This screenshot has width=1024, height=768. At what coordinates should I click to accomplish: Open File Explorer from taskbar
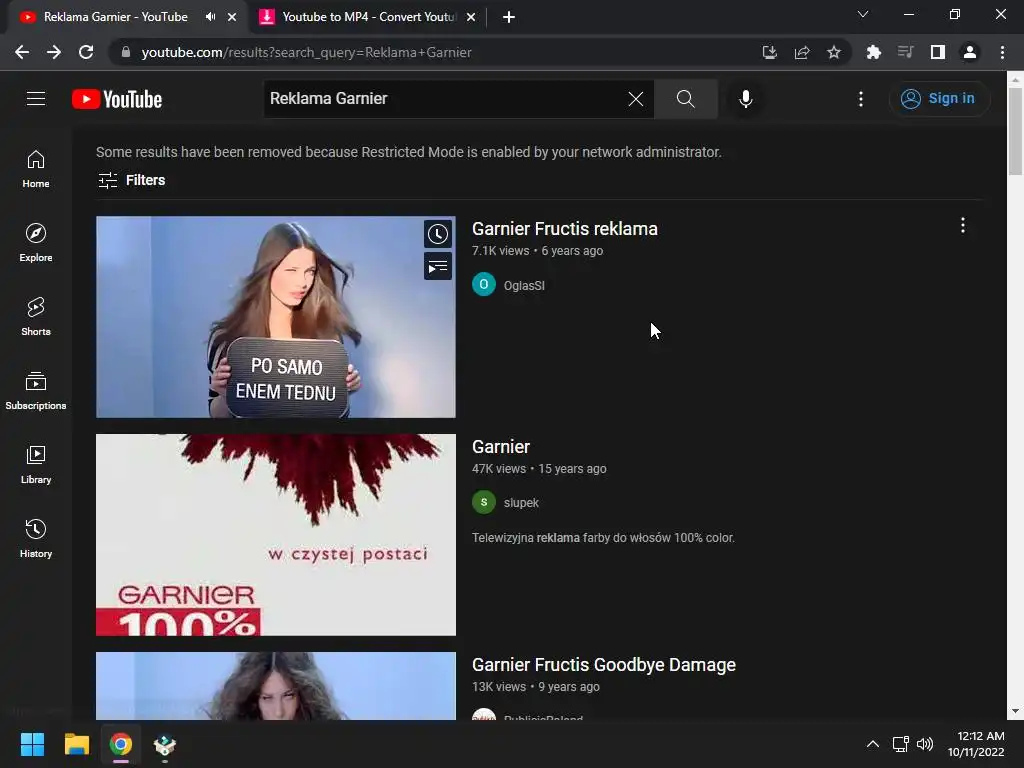point(76,744)
